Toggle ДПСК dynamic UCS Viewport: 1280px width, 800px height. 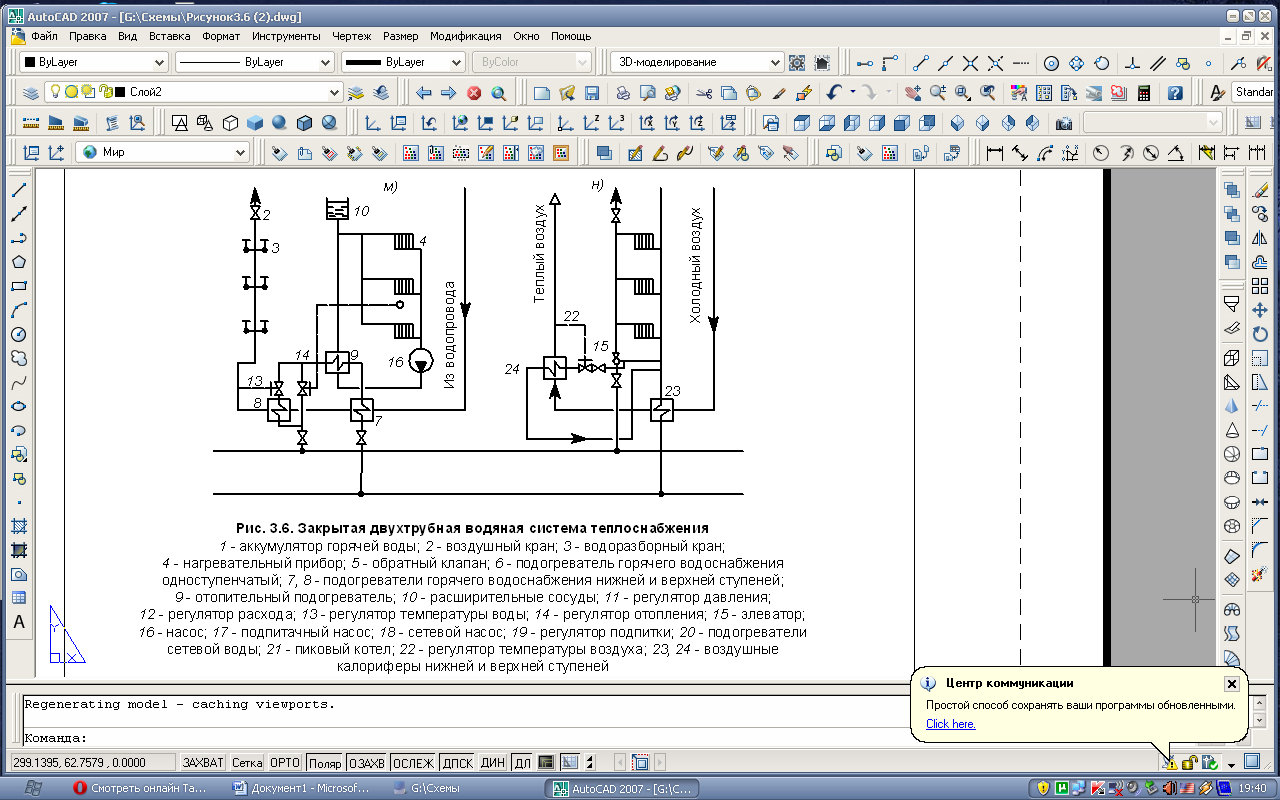pyautogui.click(x=457, y=763)
